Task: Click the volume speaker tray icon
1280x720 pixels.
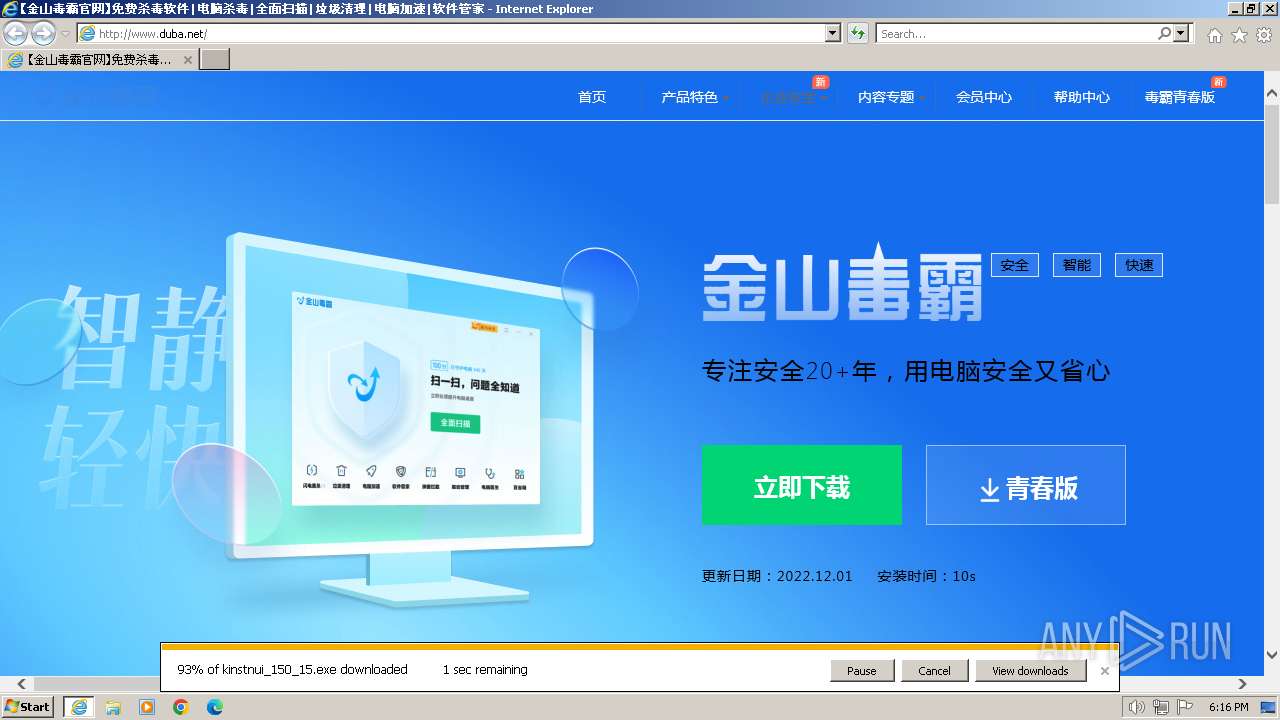Action: click(x=1136, y=707)
